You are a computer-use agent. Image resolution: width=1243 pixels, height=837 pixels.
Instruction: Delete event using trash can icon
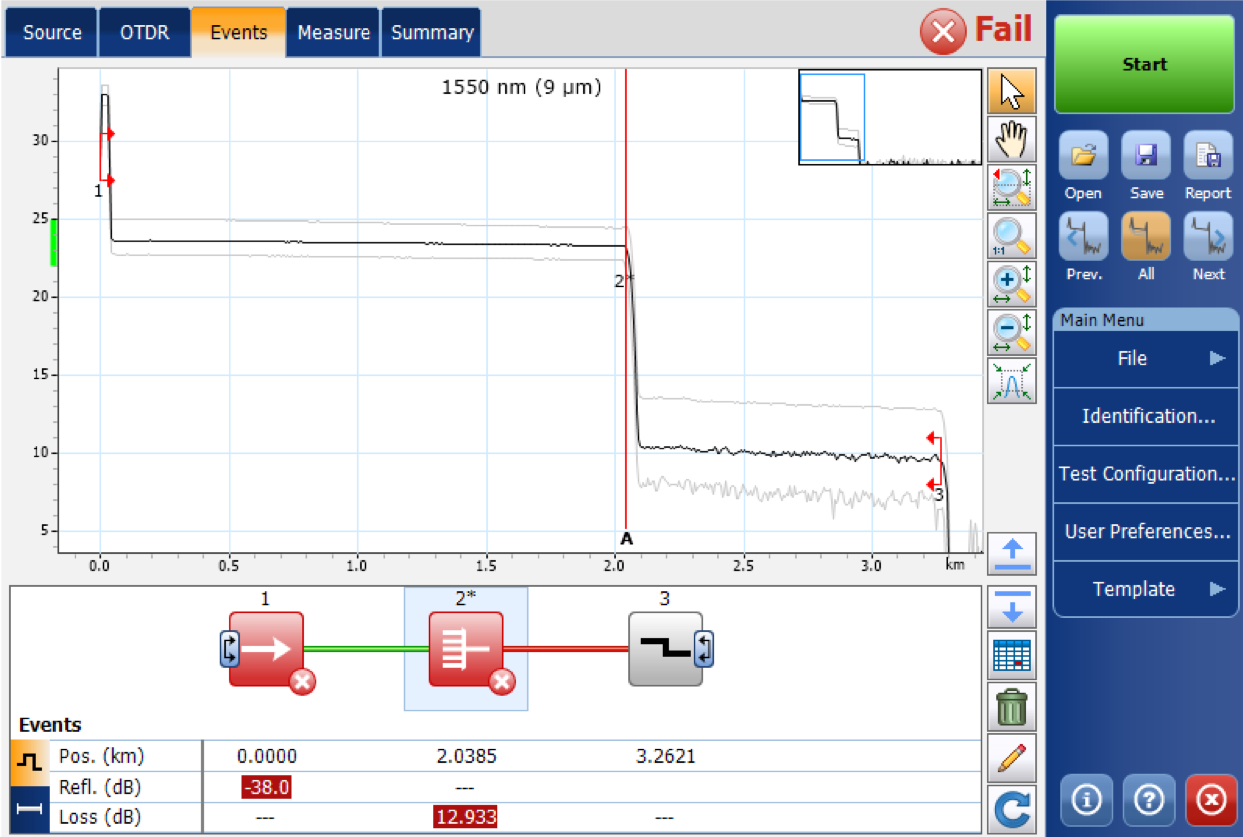click(x=1011, y=706)
